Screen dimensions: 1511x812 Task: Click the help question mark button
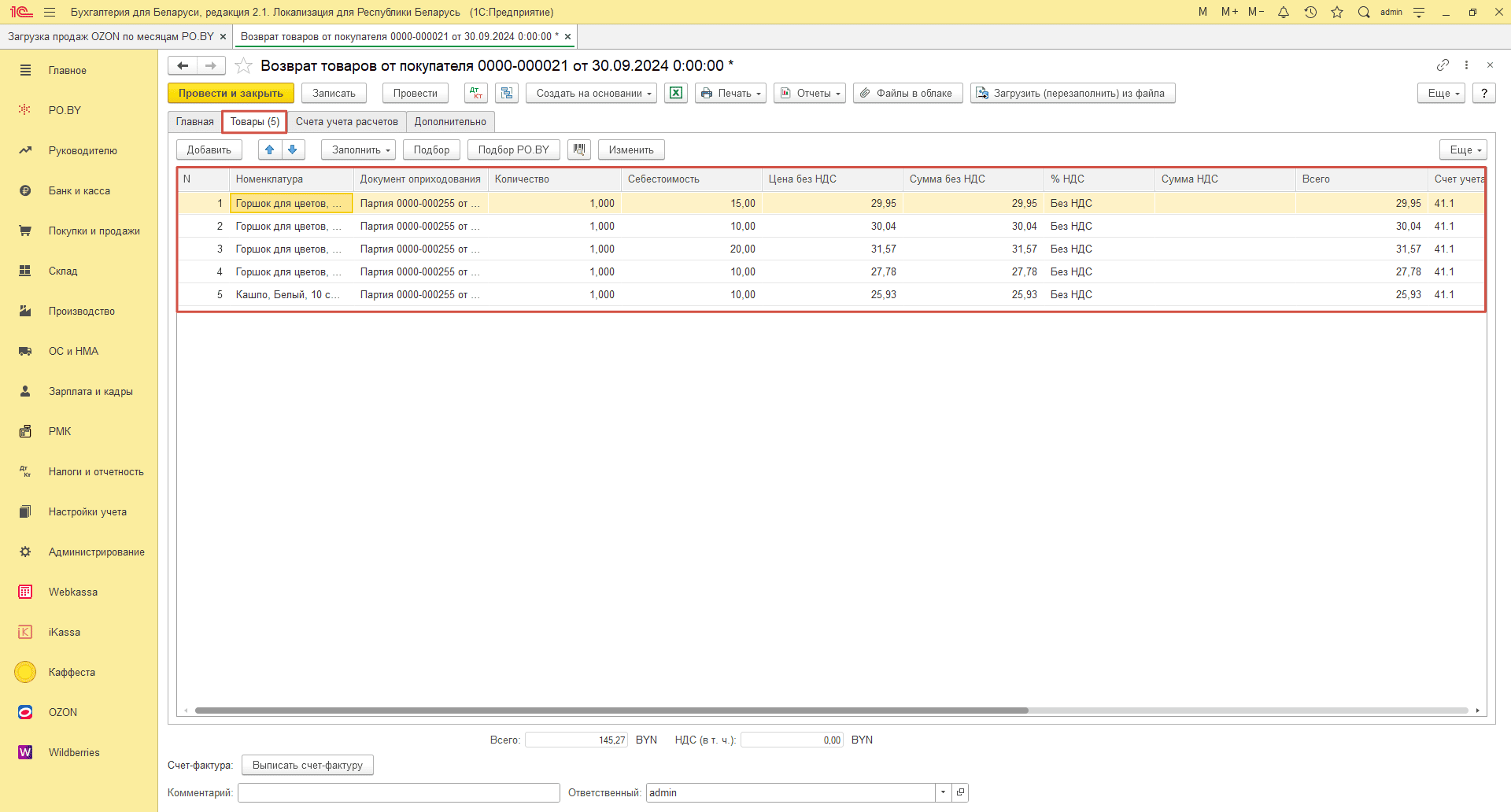(1484, 93)
